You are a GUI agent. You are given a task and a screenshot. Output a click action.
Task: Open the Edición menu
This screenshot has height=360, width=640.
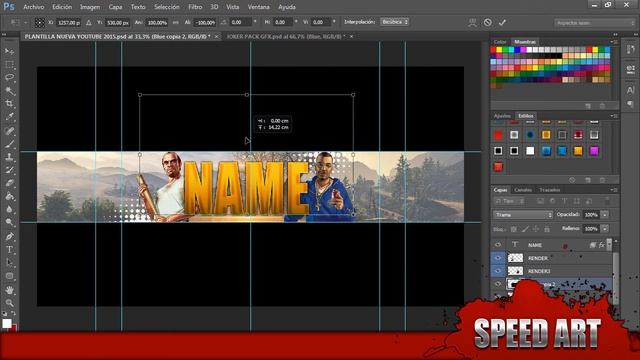(x=62, y=7)
